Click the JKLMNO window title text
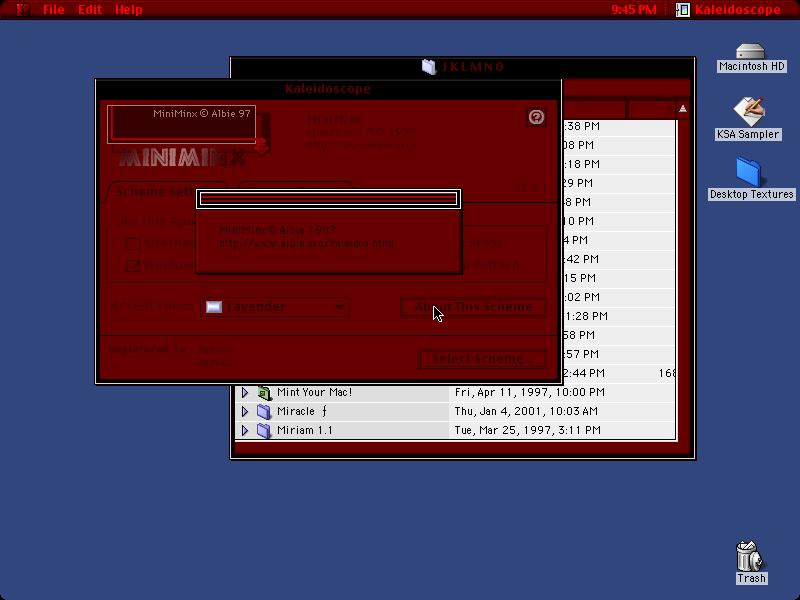The image size is (800, 600). pos(473,67)
